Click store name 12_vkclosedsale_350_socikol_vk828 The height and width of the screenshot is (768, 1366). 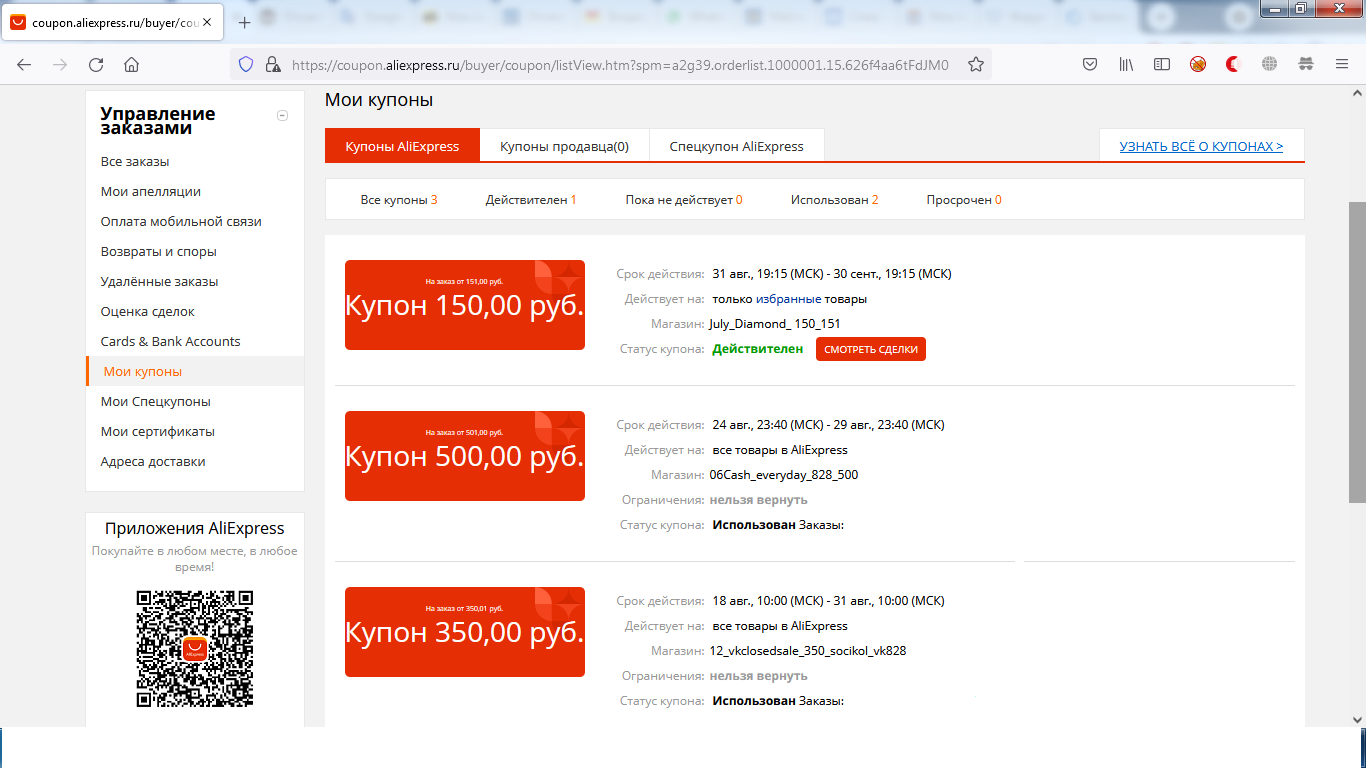point(808,651)
